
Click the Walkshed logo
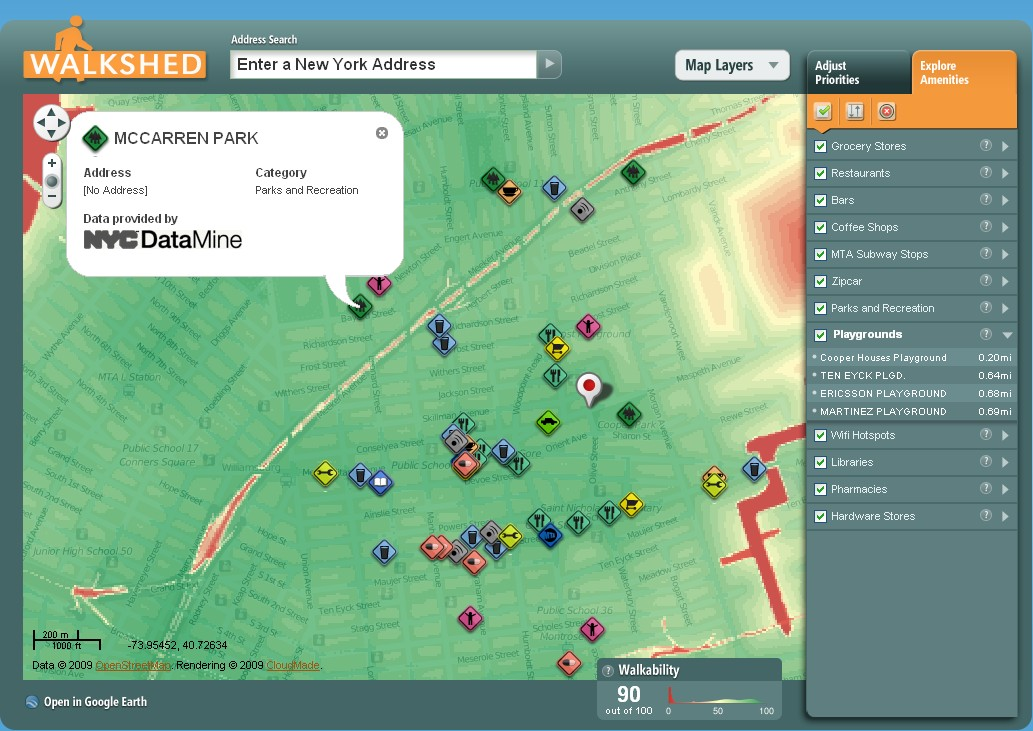tap(115, 50)
